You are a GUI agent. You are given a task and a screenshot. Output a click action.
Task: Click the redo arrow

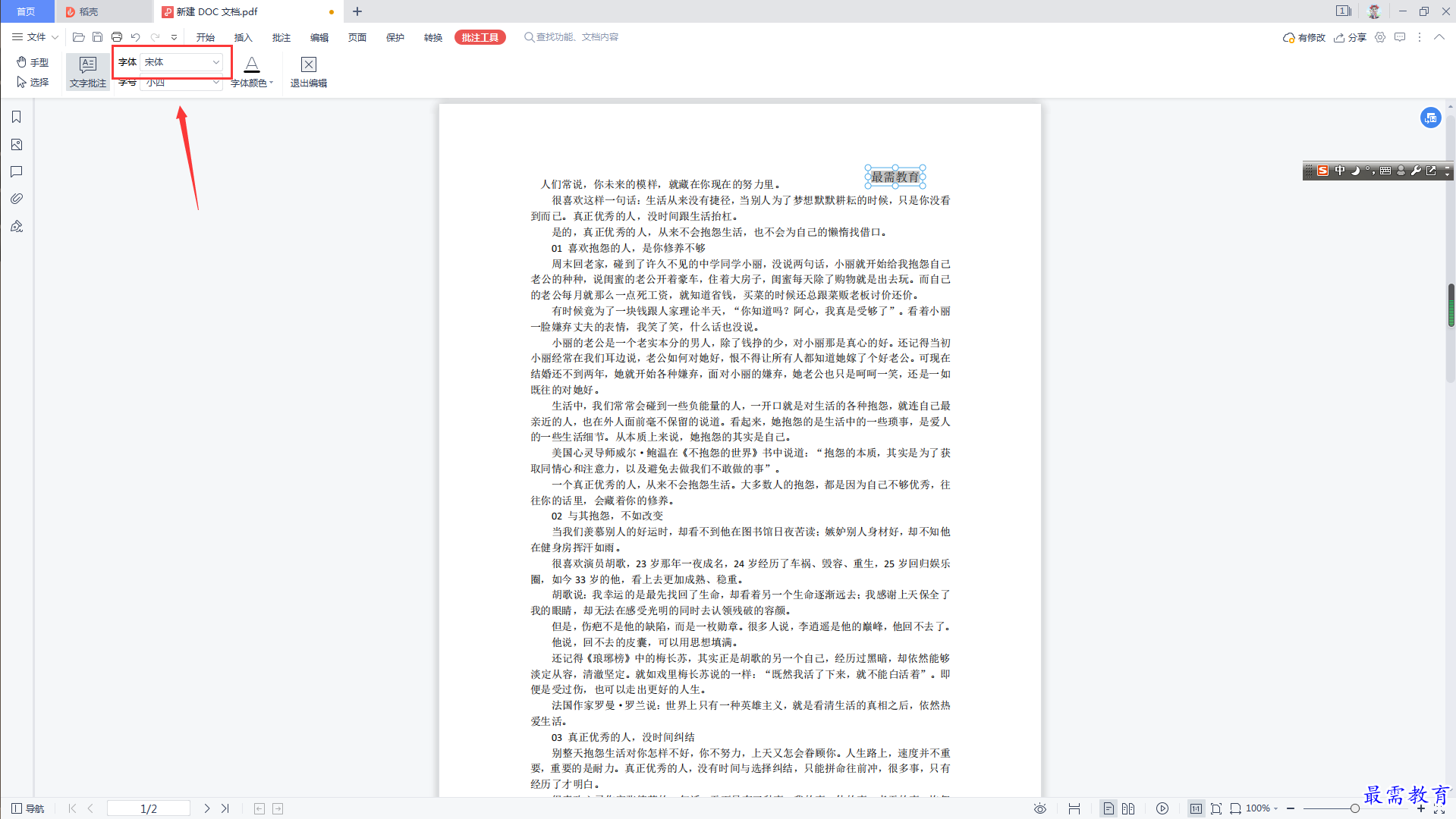tap(155, 37)
